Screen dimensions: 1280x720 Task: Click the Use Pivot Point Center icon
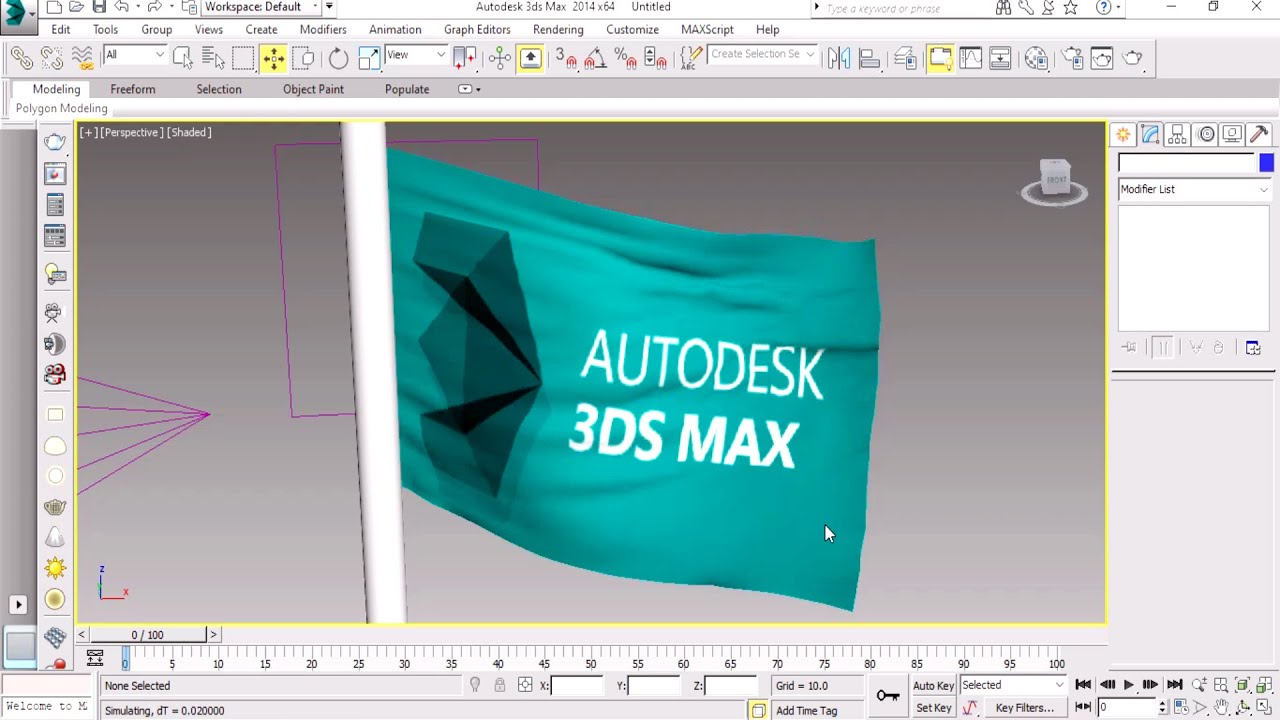click(464, 58)
